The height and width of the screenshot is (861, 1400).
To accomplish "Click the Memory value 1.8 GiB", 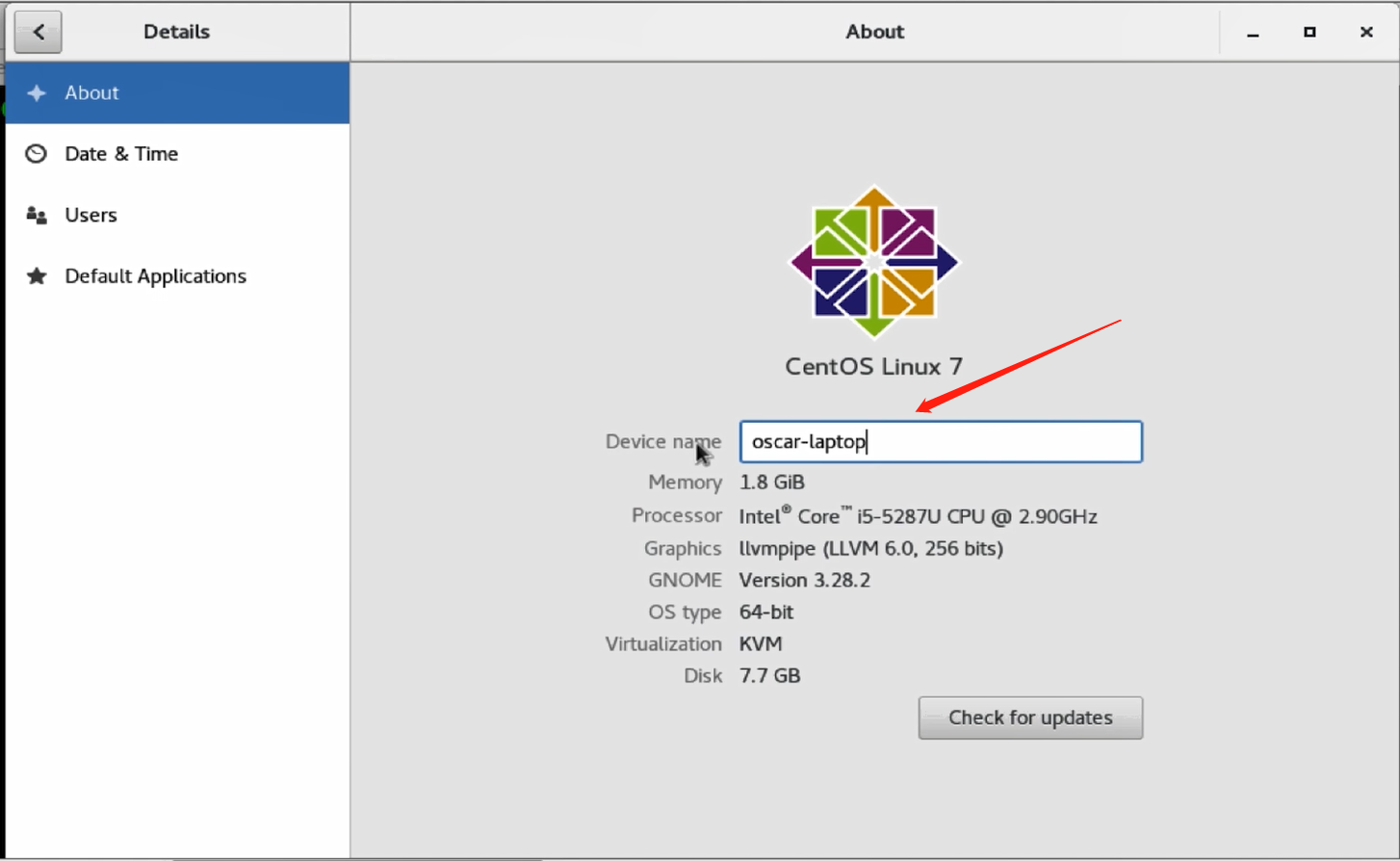I will click(772, 483).
